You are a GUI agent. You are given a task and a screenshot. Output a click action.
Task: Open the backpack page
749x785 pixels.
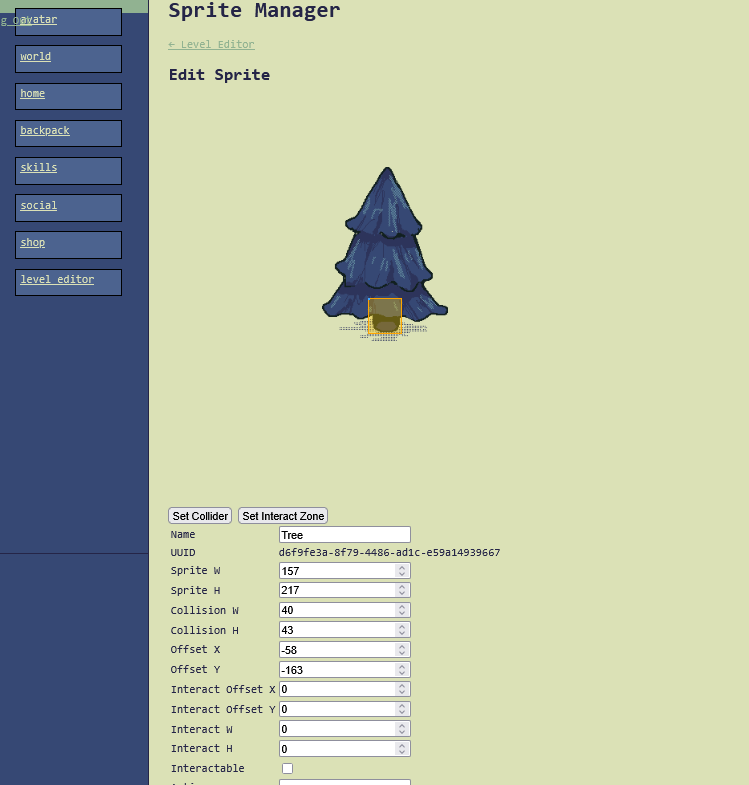45,131
